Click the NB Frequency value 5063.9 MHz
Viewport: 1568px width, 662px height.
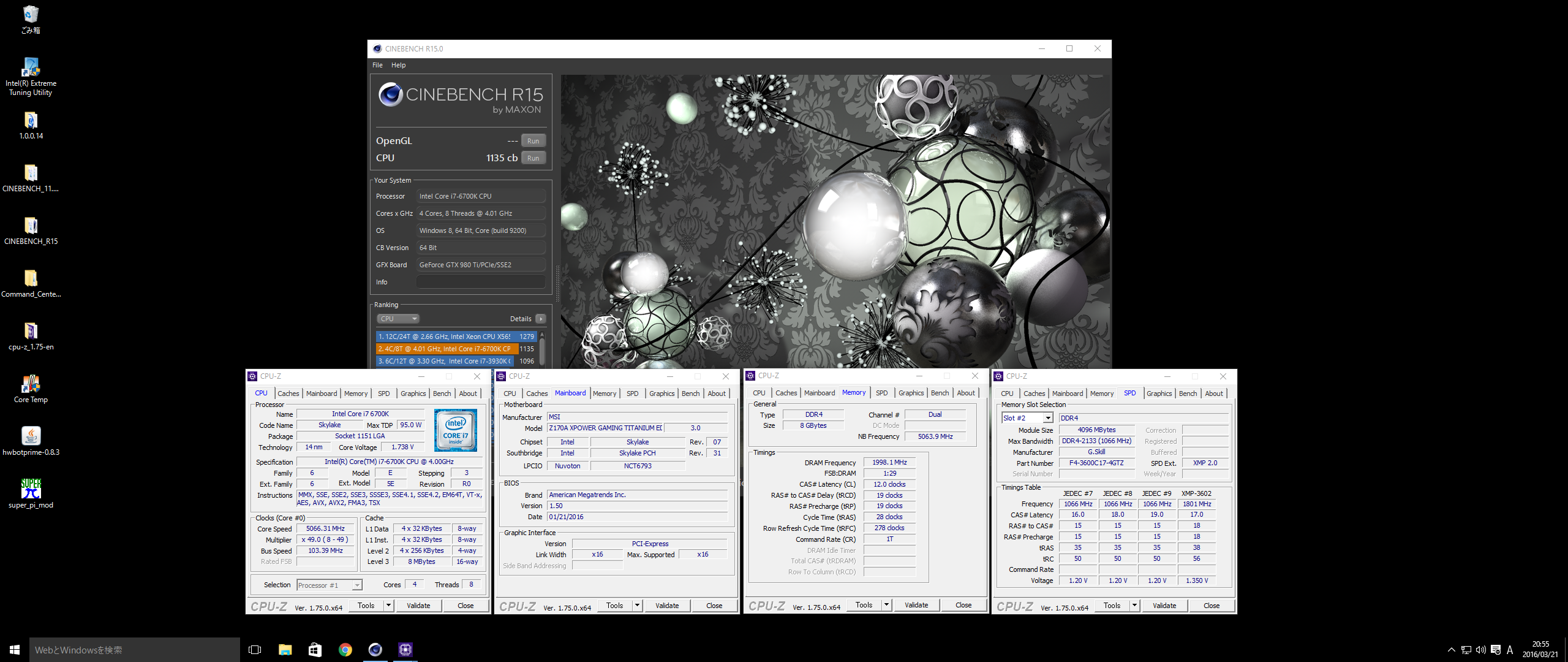click(935, 436)
